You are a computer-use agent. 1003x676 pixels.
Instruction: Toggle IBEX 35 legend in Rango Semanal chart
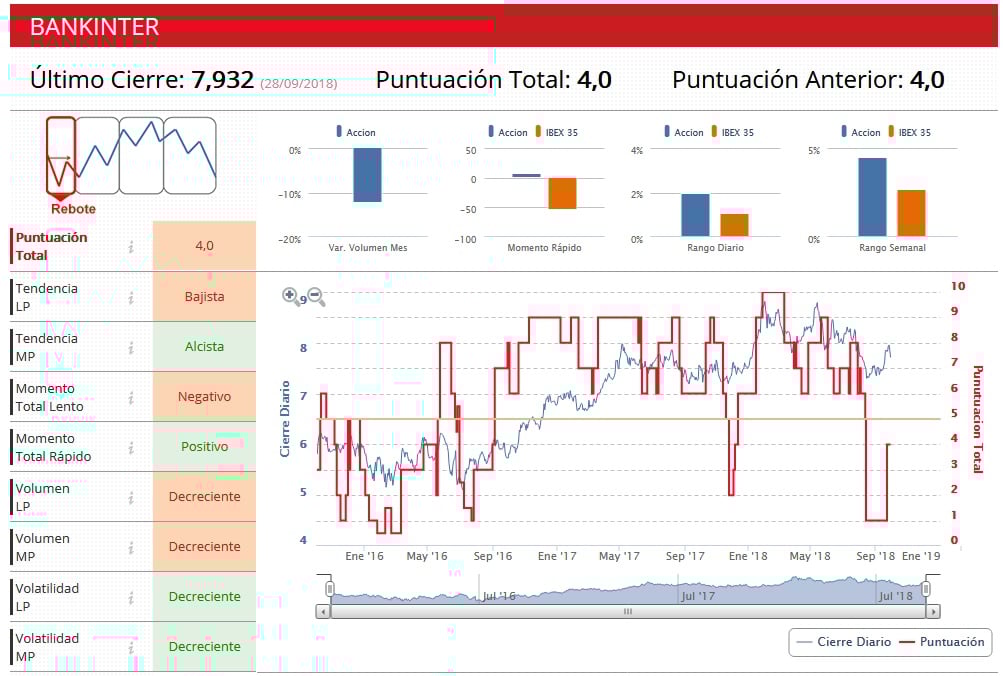click(x=910, y=132)
